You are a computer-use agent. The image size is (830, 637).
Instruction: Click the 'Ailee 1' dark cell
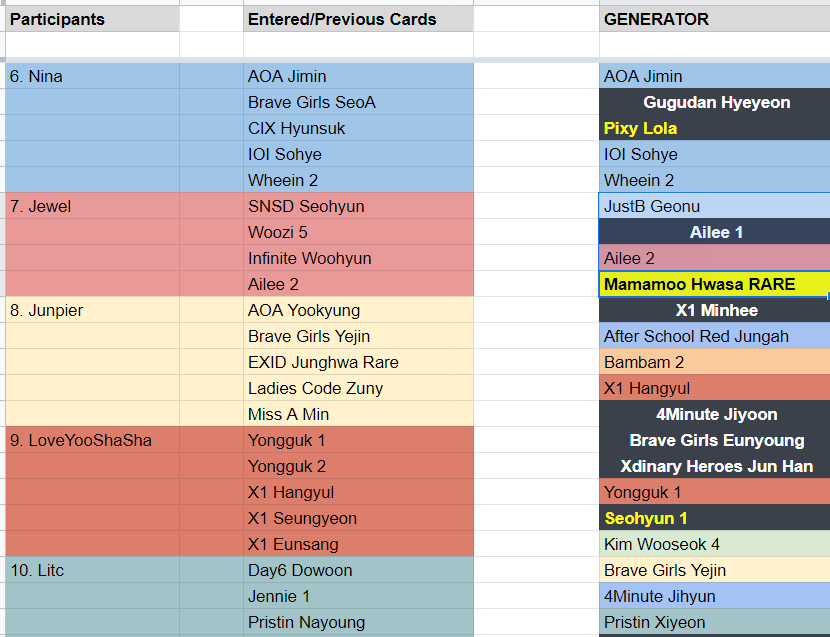[x=715, y=232]
